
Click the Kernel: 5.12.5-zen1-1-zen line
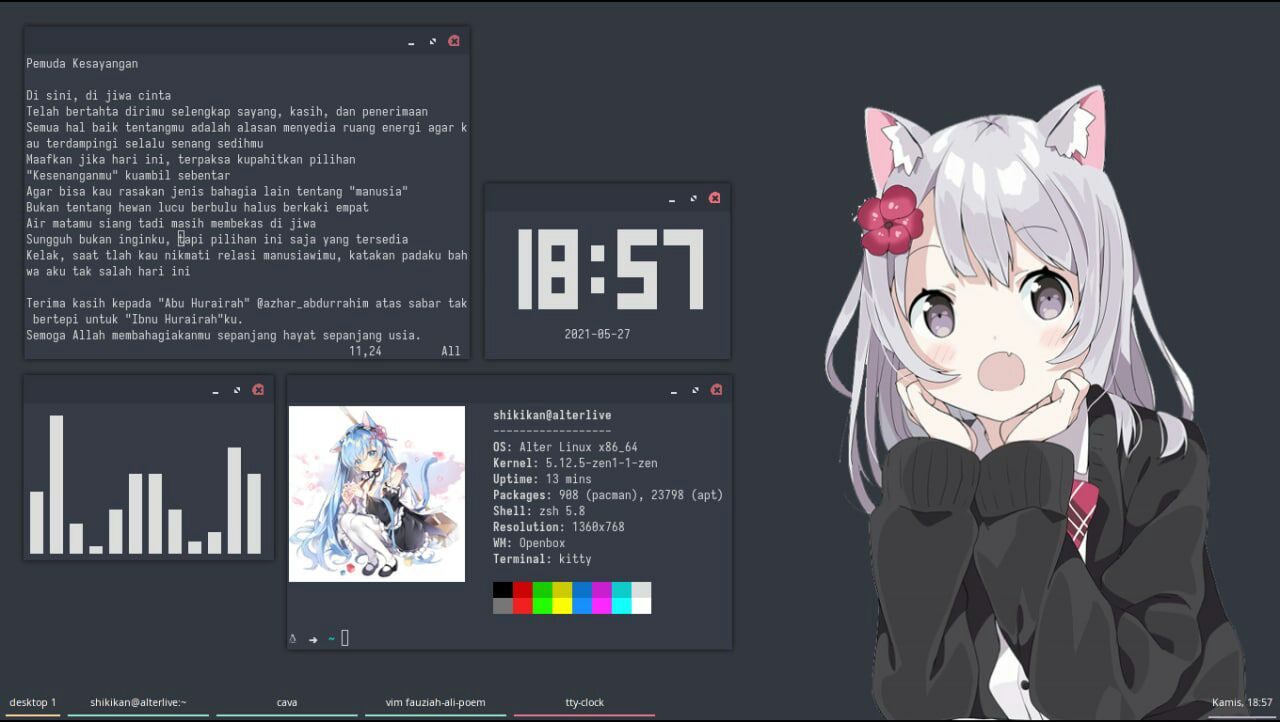pyautogui.click(x=575, y=463)
